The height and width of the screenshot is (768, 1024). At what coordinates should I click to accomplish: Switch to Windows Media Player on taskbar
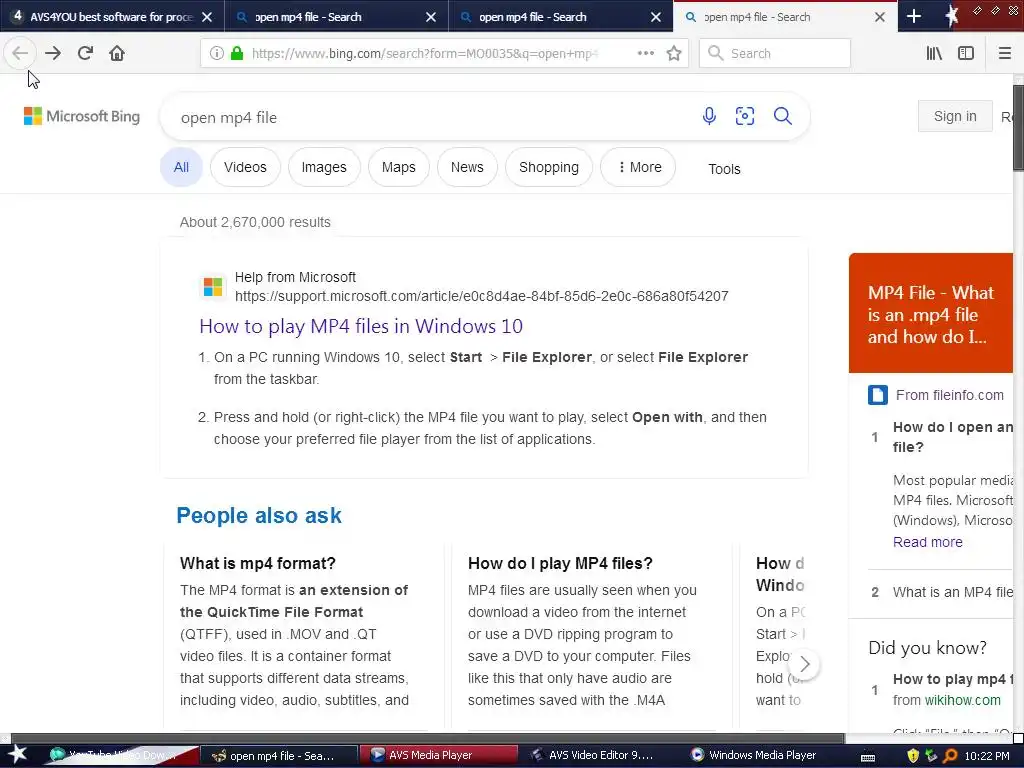click(x=759, y=756)
